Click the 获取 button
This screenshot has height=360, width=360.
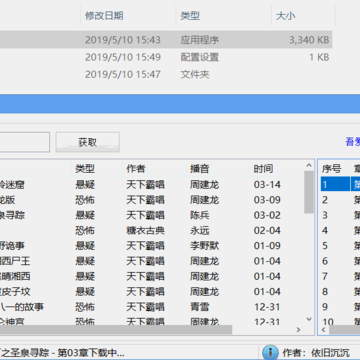coord(87,142)
